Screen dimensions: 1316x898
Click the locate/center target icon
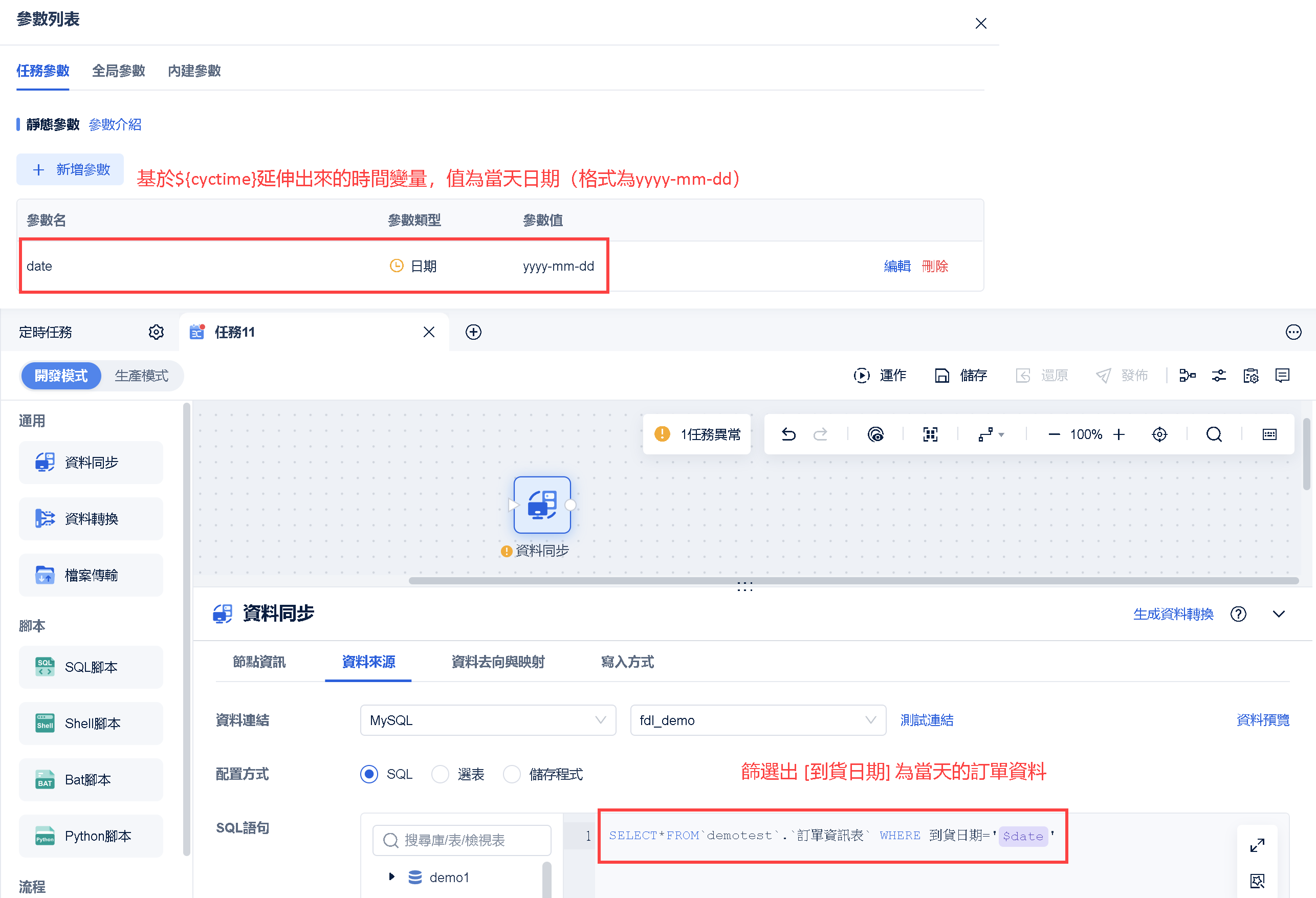point(1159,434)
